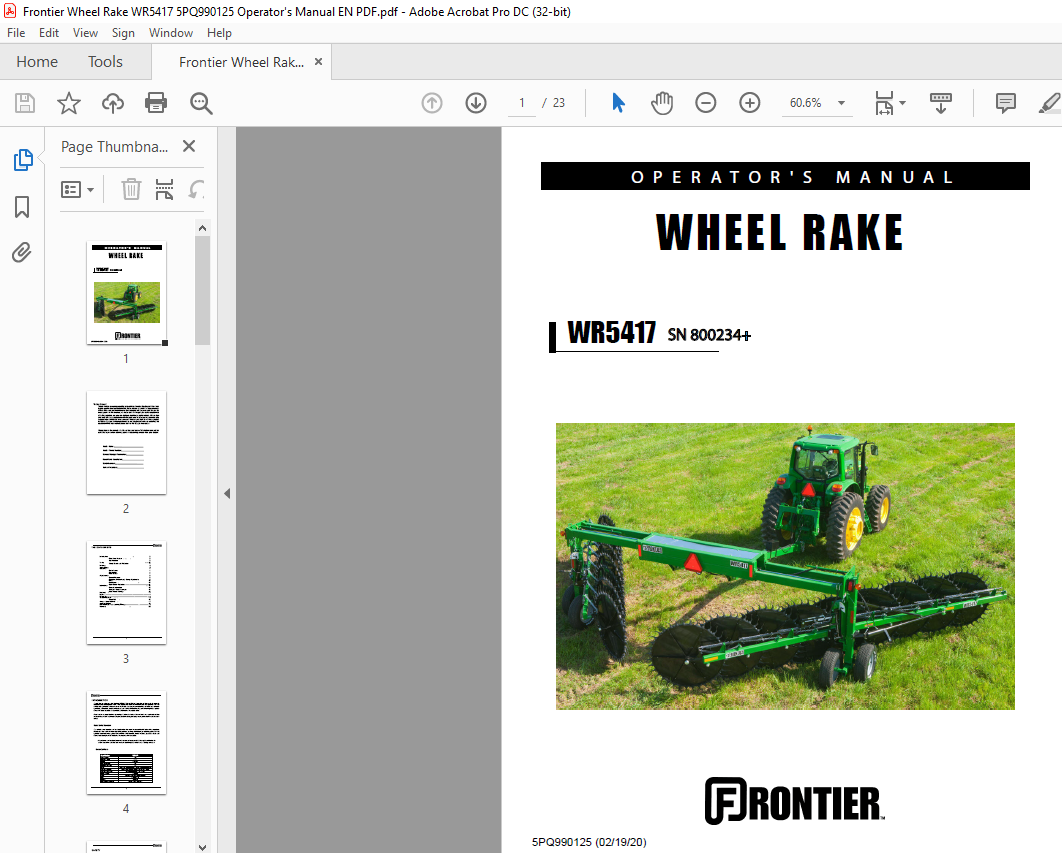Screen dimensions: 1062x853
Task: Click the SN 800234+ serial text
Action: click(x=709, y=335)
